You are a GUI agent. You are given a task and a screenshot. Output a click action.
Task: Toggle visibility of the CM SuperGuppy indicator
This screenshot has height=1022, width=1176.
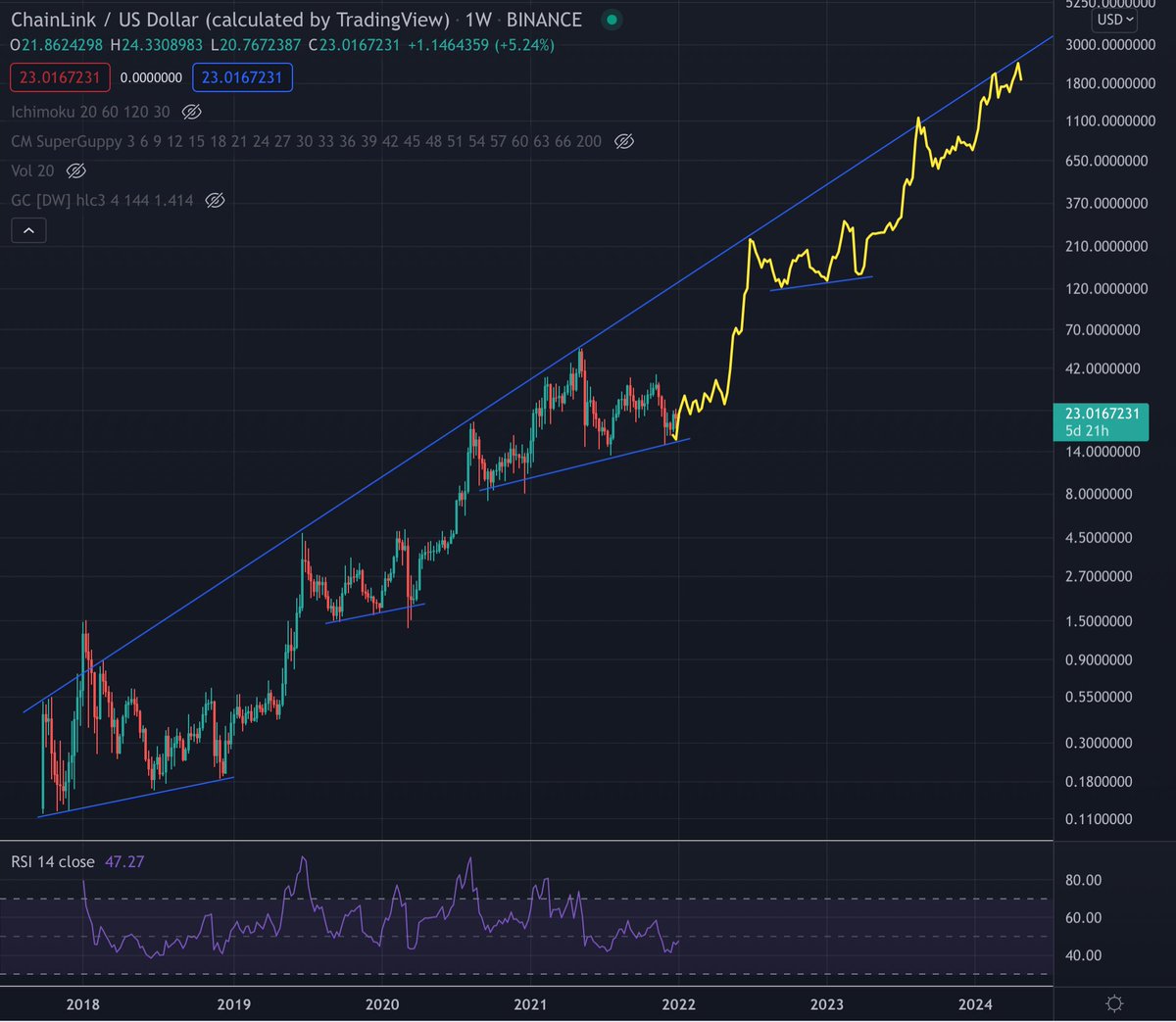[624, 141]
